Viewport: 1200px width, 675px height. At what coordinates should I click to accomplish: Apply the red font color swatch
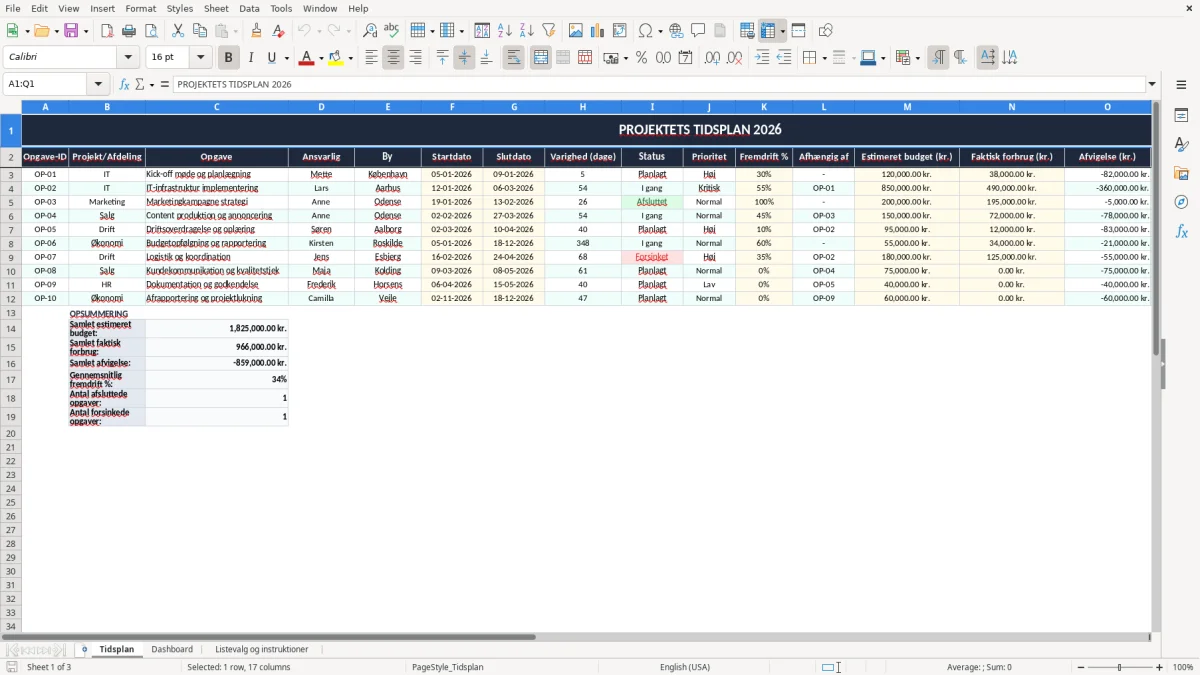(x=306, y=58)
